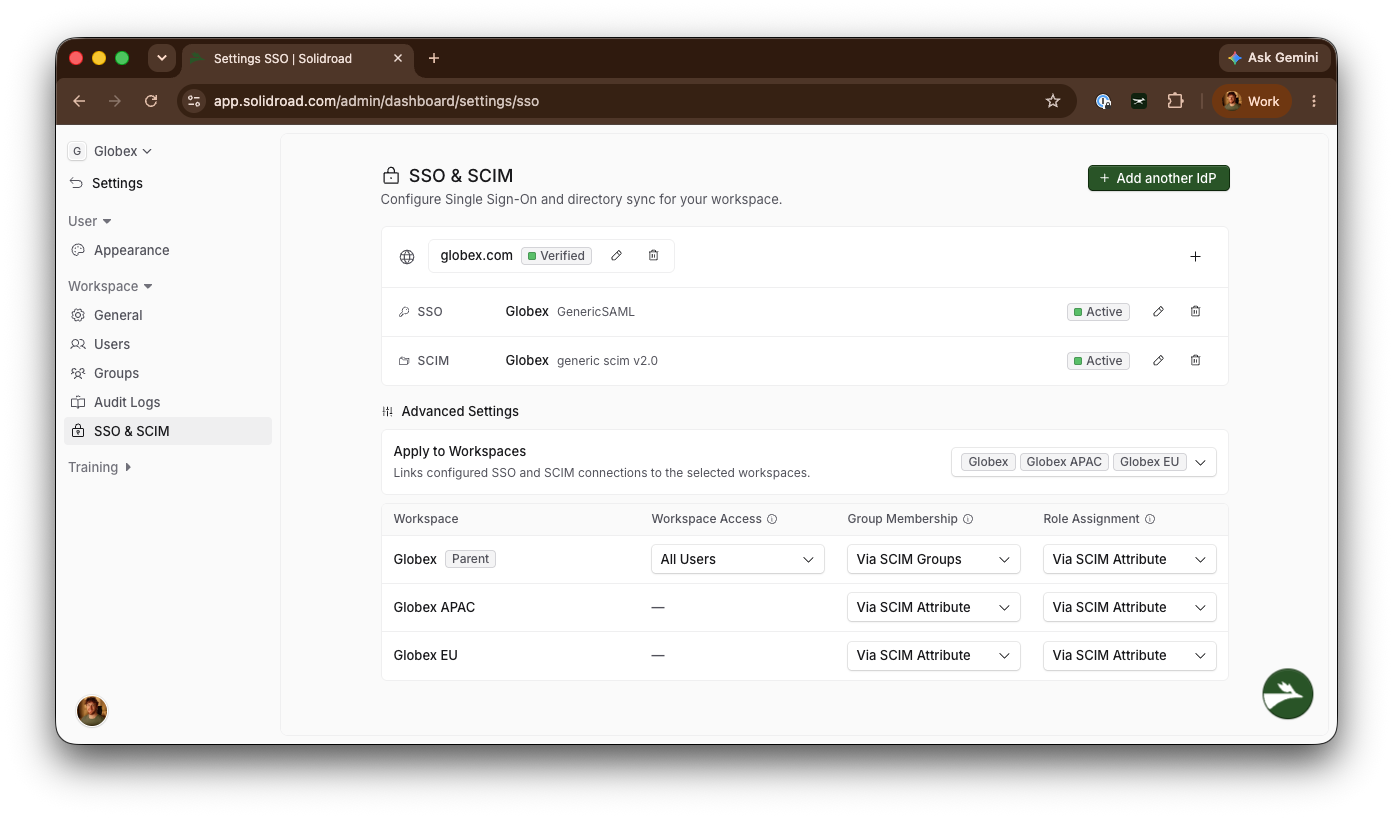The height and width of the screenshot is (818, 1393).
Task: Switch to the Settings SSO | Solidroad tab
Action: tap(297, 58)
